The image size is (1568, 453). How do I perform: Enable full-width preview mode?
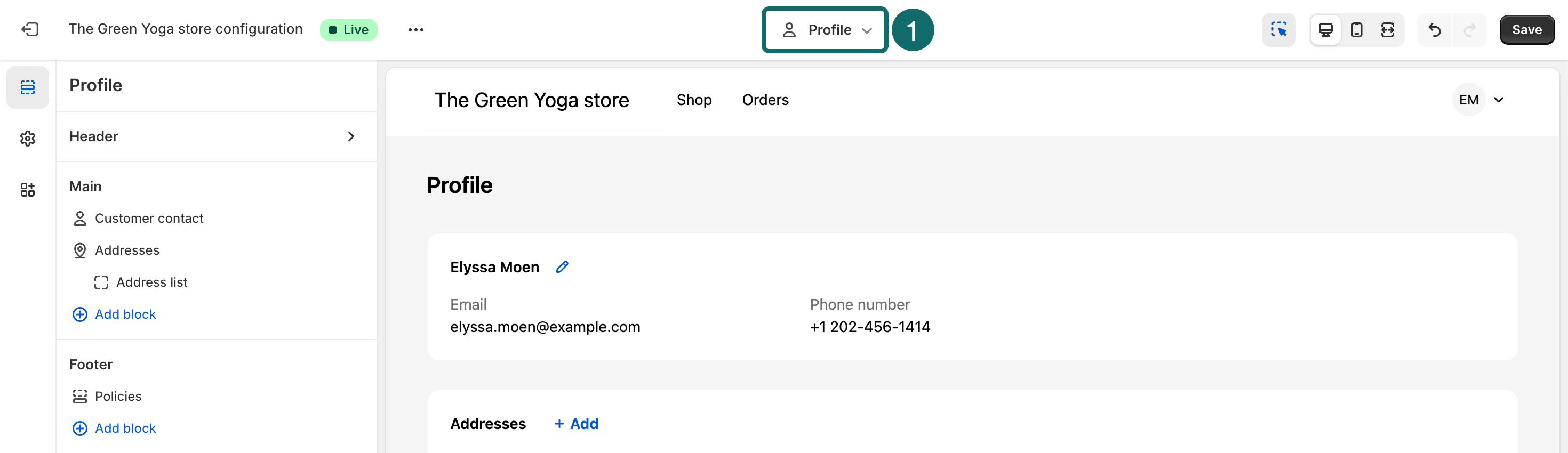pyautogui.click(x=1387, y=29)
